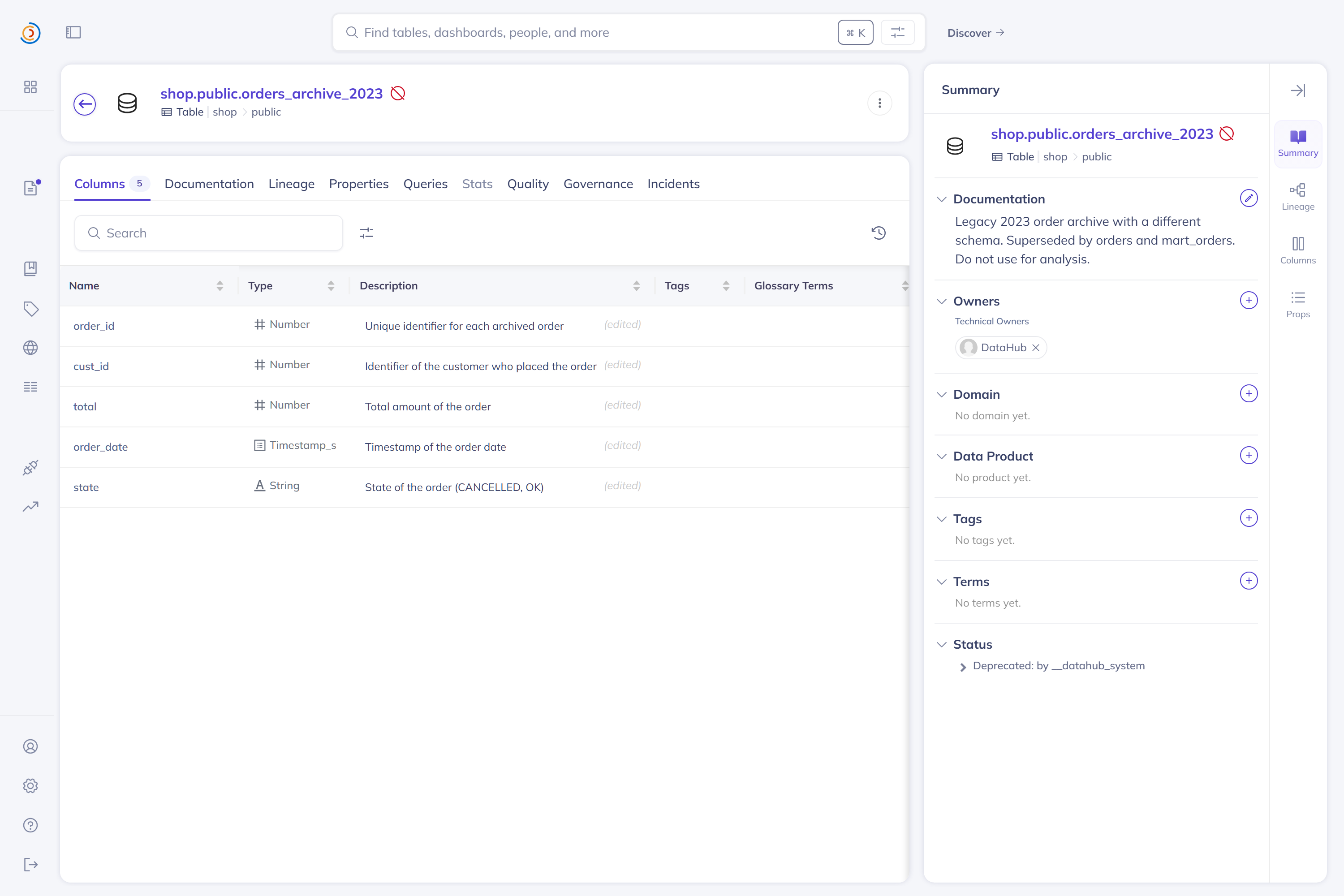Viewport: 1344px width, 896px height.
Task: Open the structured properties list icon in sidebar
Action: [30, 387]
